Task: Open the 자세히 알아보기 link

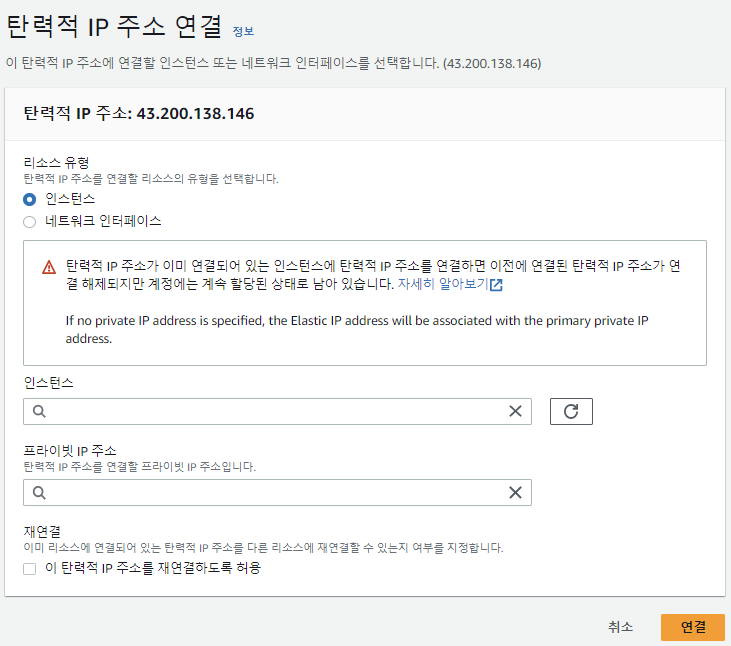Action: [x=442, y=283]
